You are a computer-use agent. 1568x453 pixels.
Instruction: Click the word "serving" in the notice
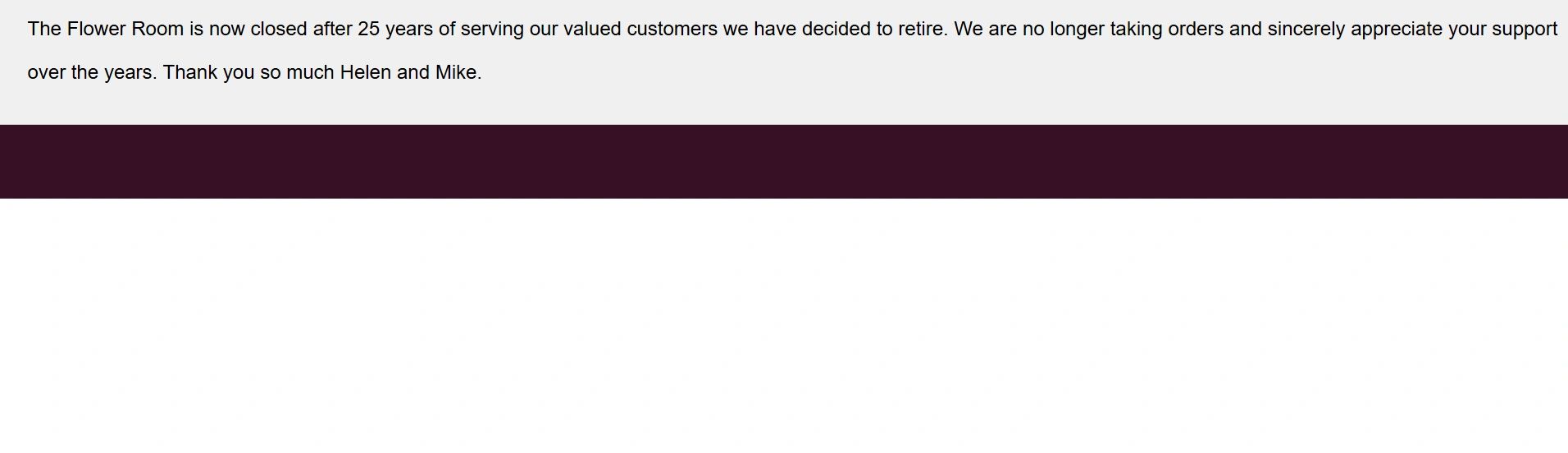(492, 30)
